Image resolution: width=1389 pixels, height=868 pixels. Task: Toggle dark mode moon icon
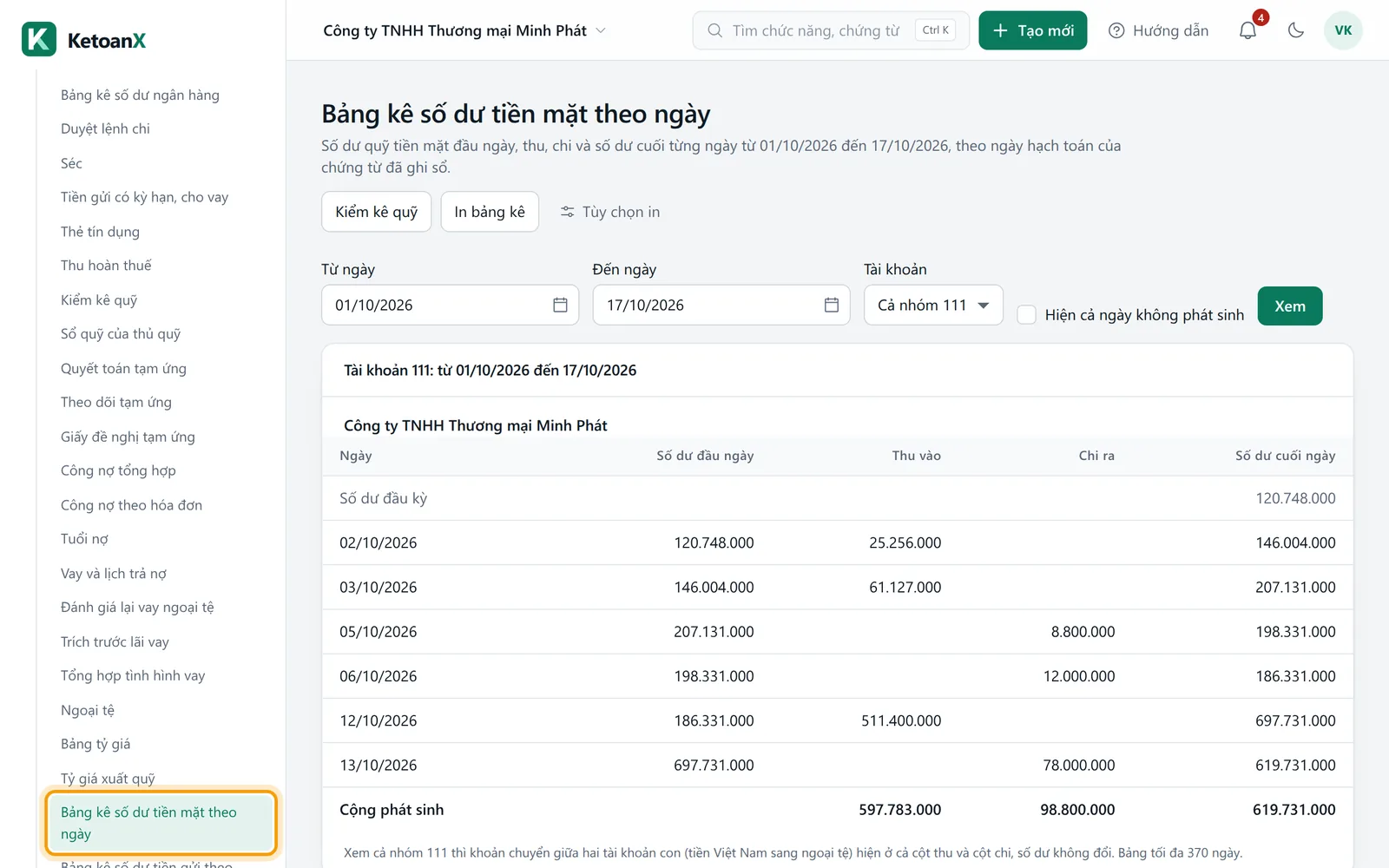pos(1296,30)
